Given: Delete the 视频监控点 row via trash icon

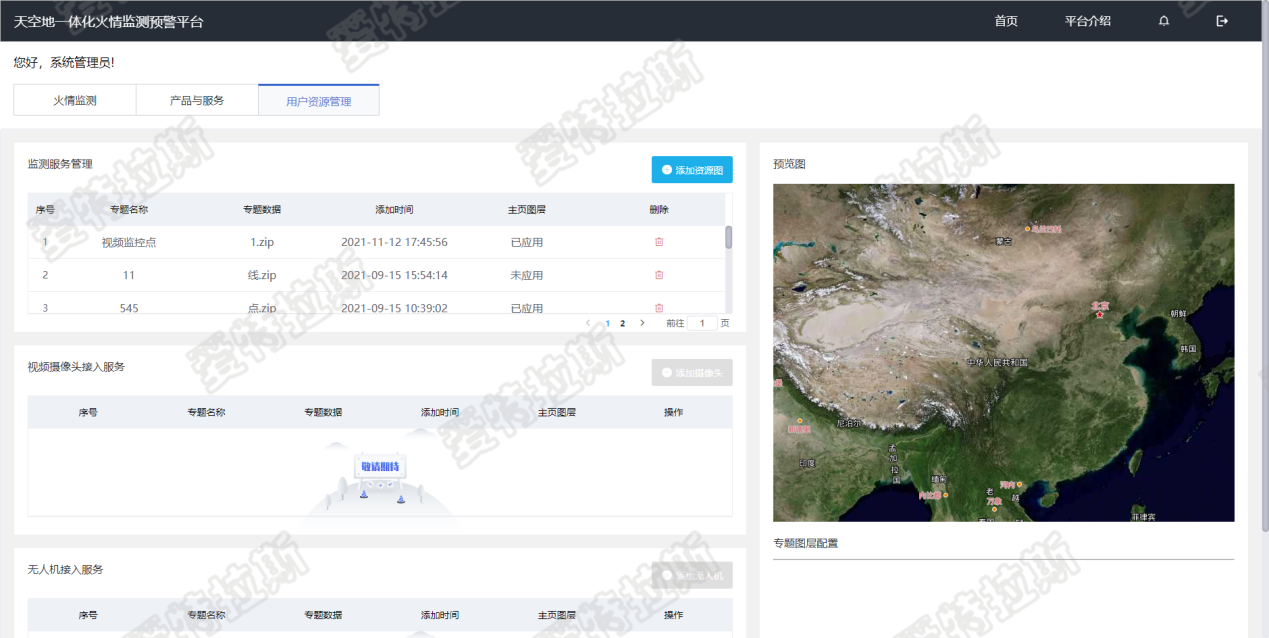Looking at the screenshot, I should pos(659,242).
